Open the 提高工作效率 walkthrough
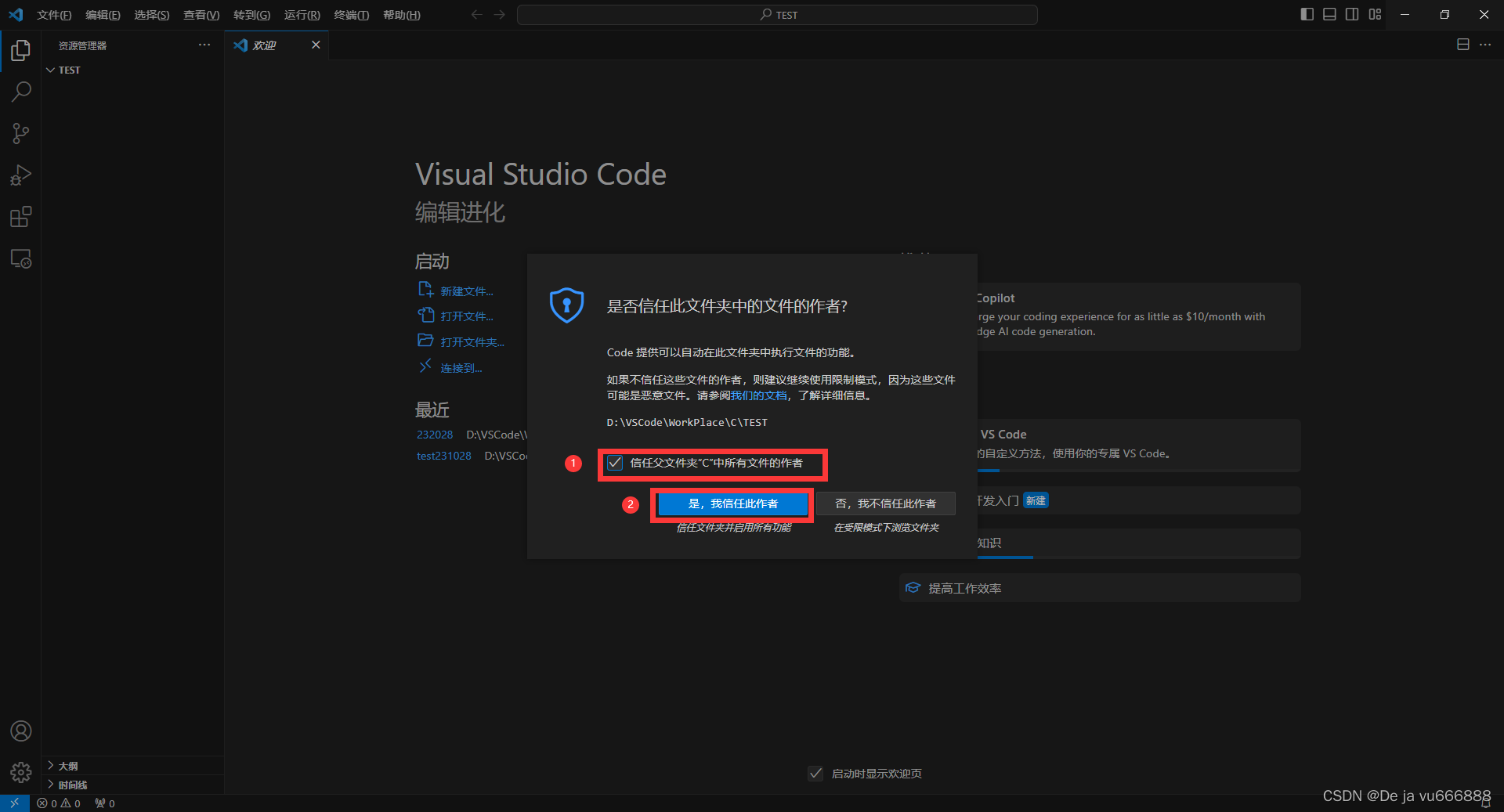Screen dimensions: 1504x812 (x=1100, y=588)
